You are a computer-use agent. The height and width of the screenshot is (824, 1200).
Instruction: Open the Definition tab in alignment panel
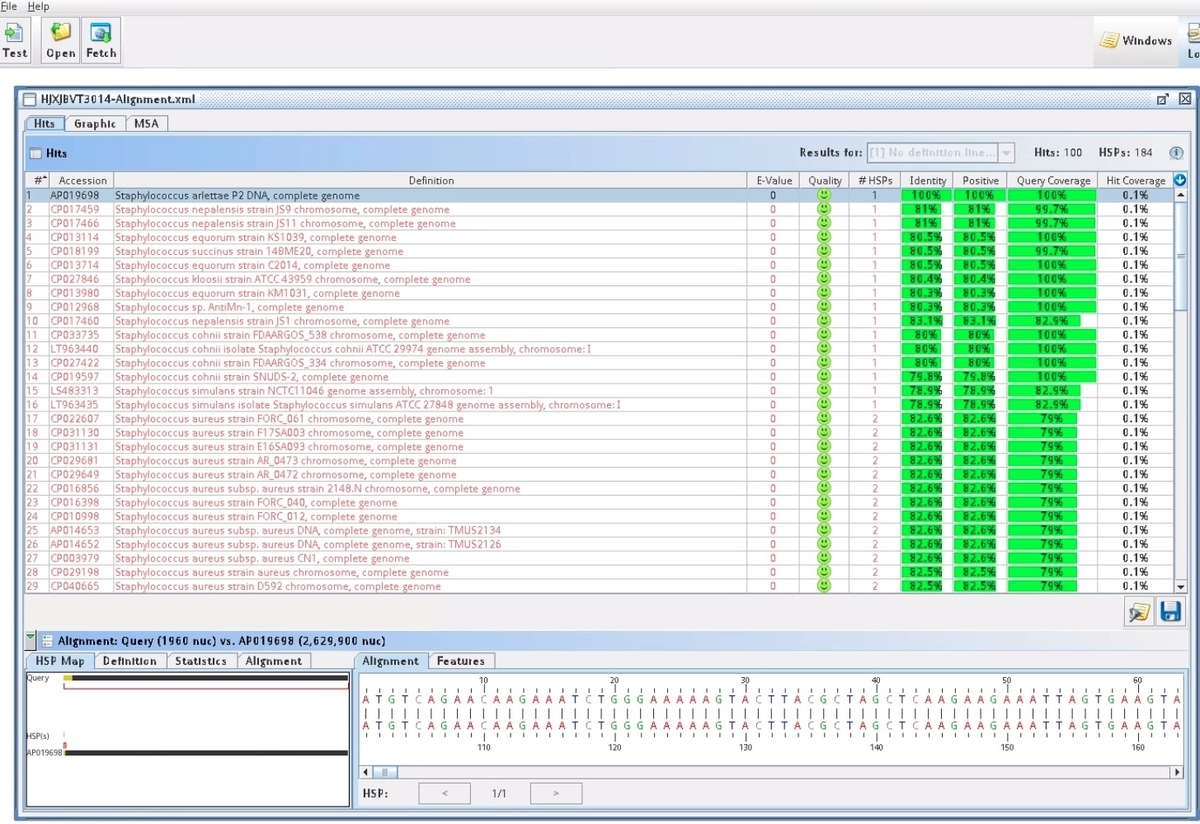(x=130, y=661)
